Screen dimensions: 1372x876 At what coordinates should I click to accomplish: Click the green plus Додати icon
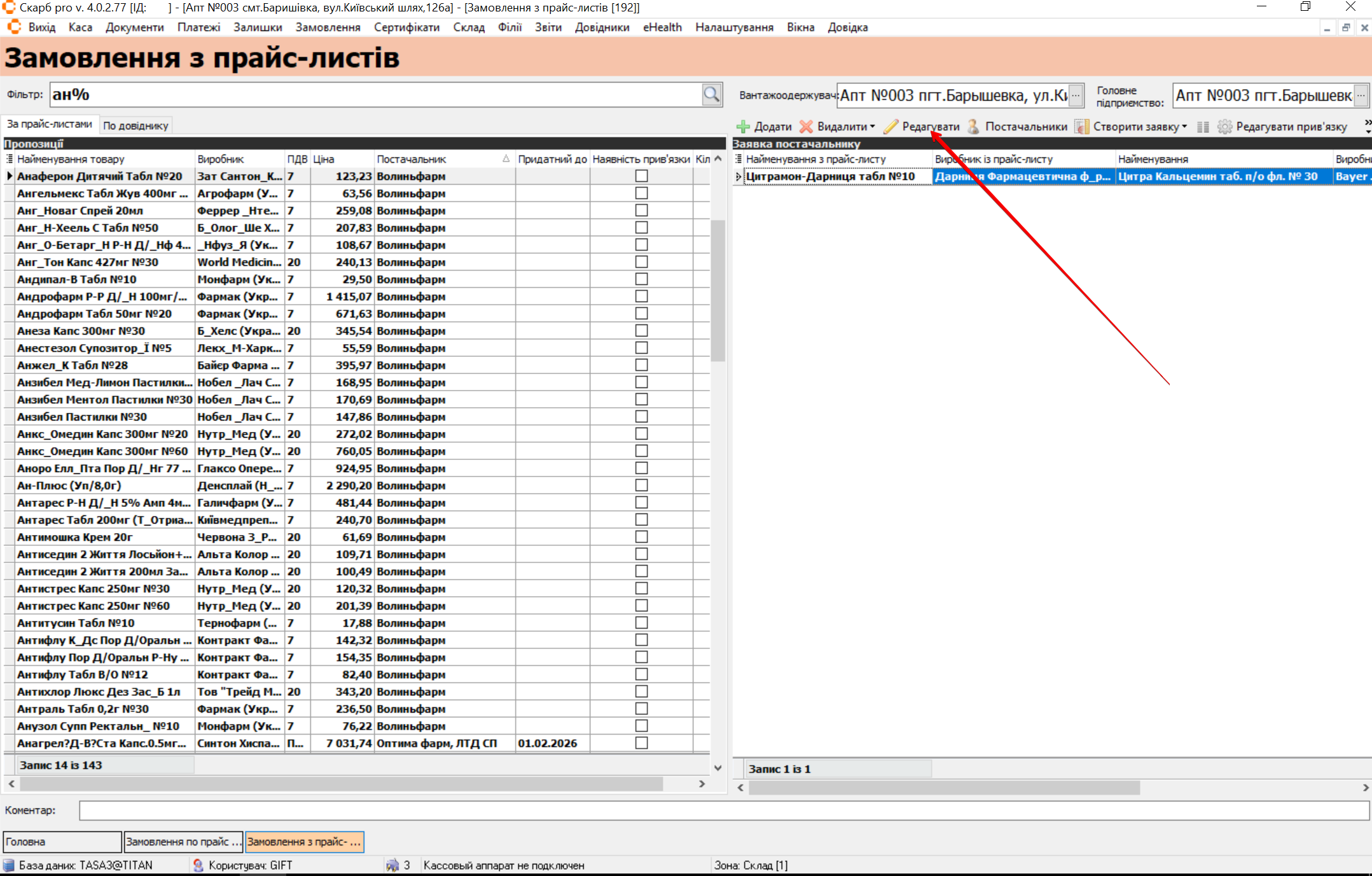point(743,127)
